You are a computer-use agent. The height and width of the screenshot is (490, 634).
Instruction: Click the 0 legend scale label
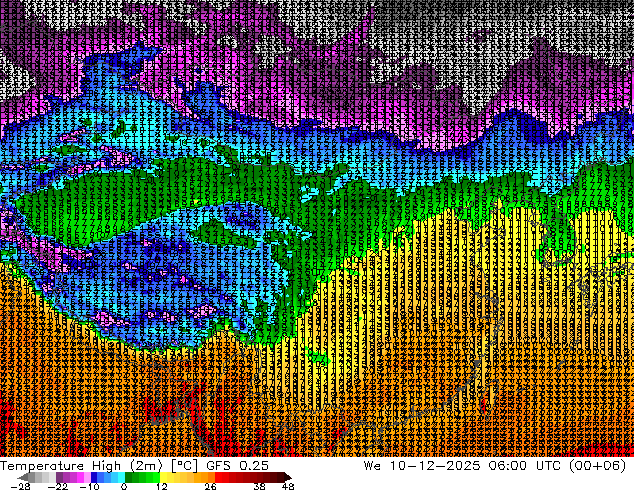pos(124,486)
